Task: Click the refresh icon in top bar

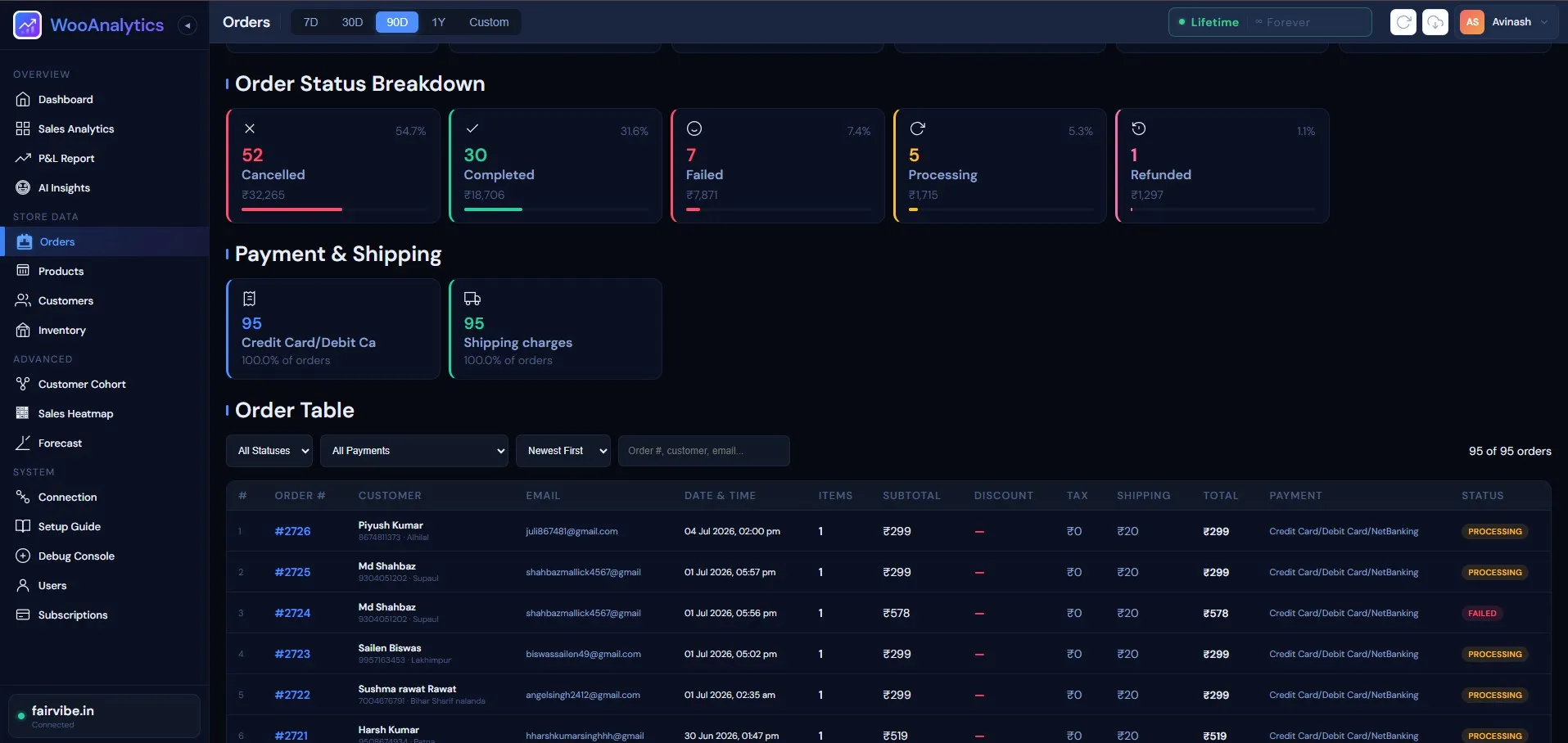Action: click(x=1403, y=22)
